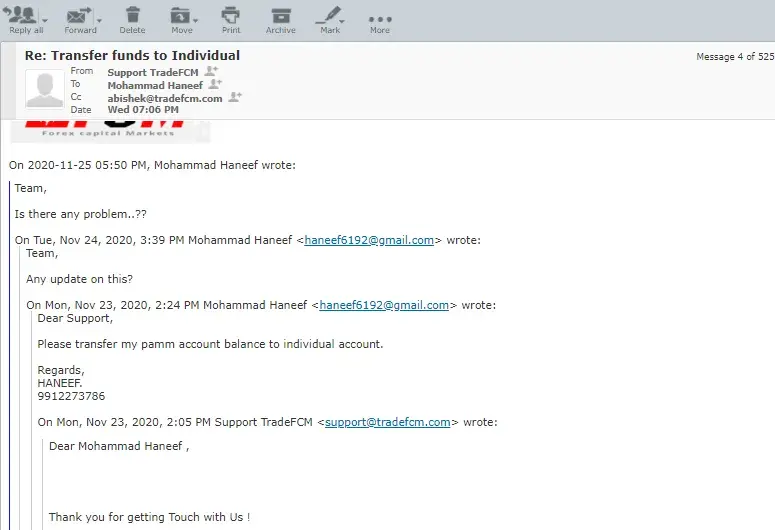This screenshot has width=775, height=530.
Task: Click the greeting 'Dear Mohammad Haneef ,'
Action: (119, 446)
